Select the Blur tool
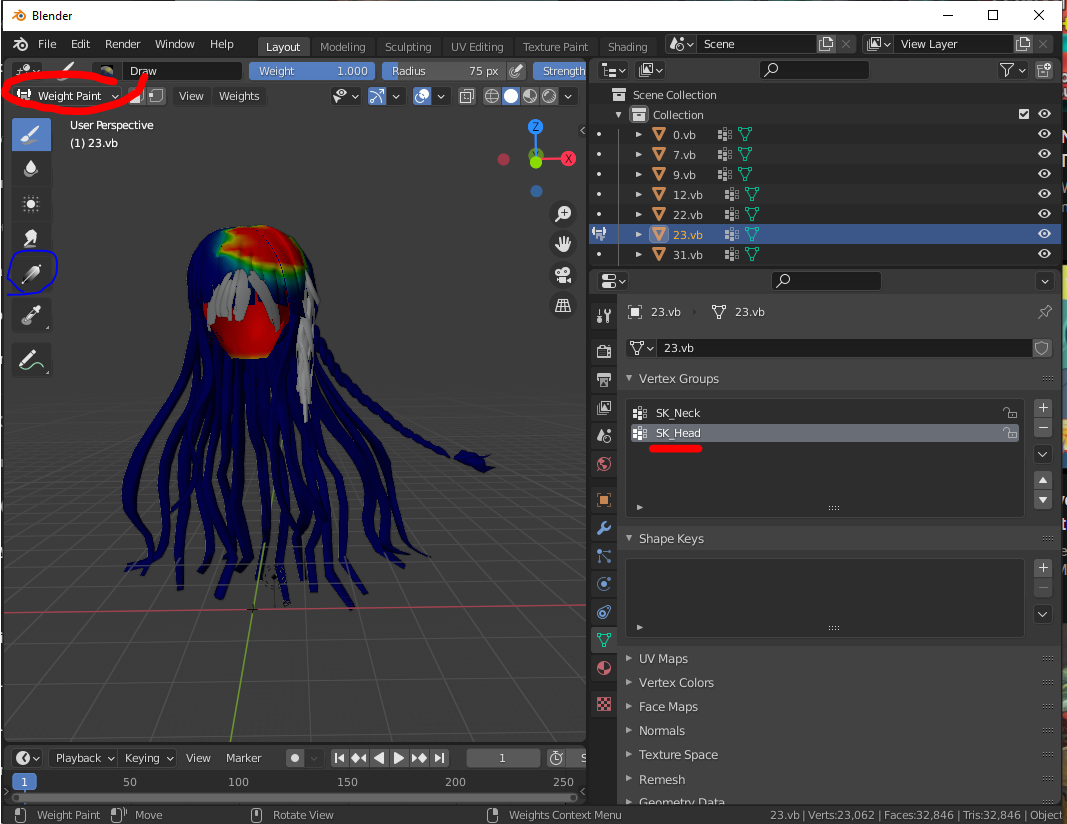1067x824 pixels. 31,169
